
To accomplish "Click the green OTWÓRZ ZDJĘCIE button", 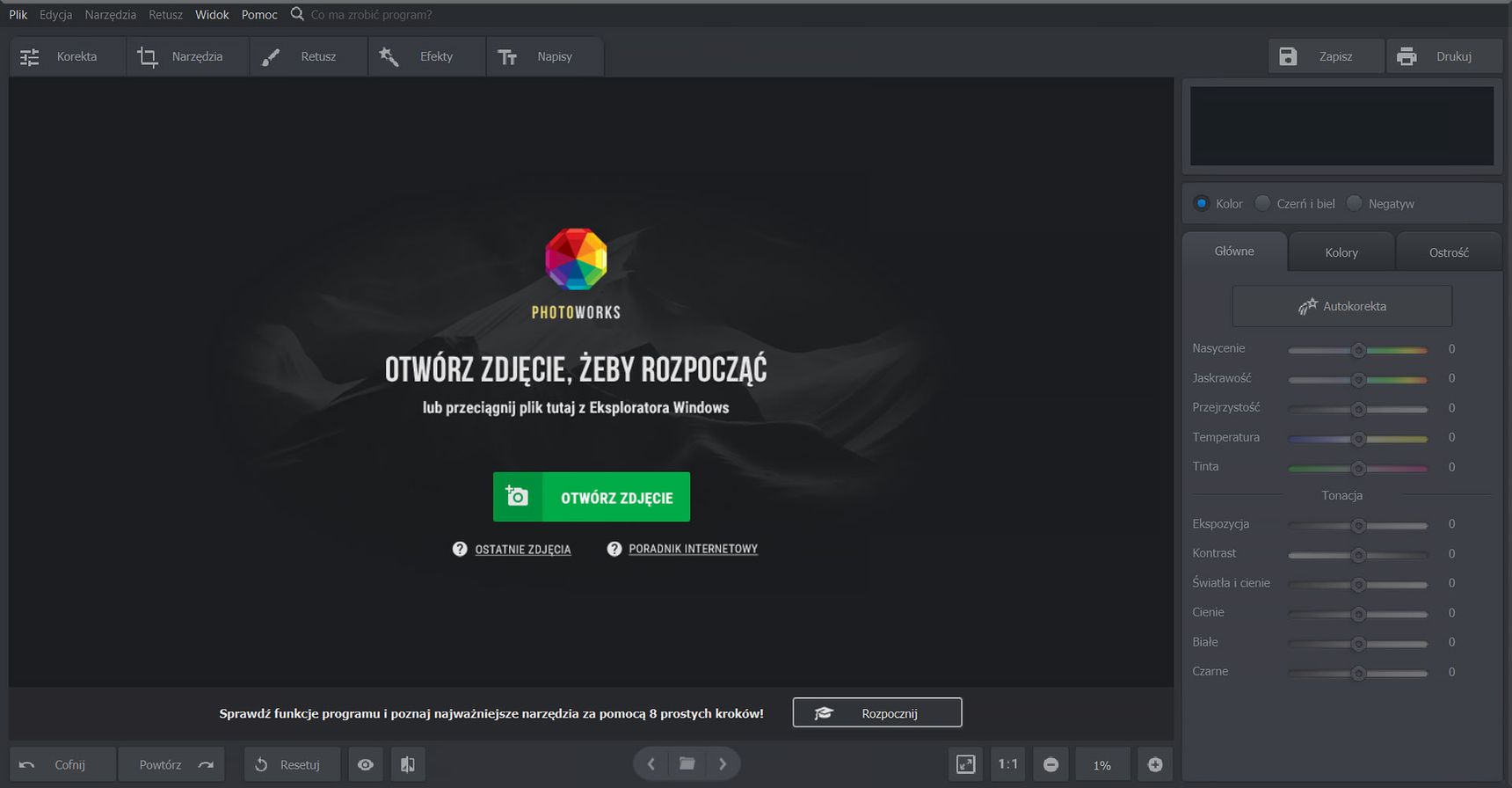I will click(x=592, y=497).
